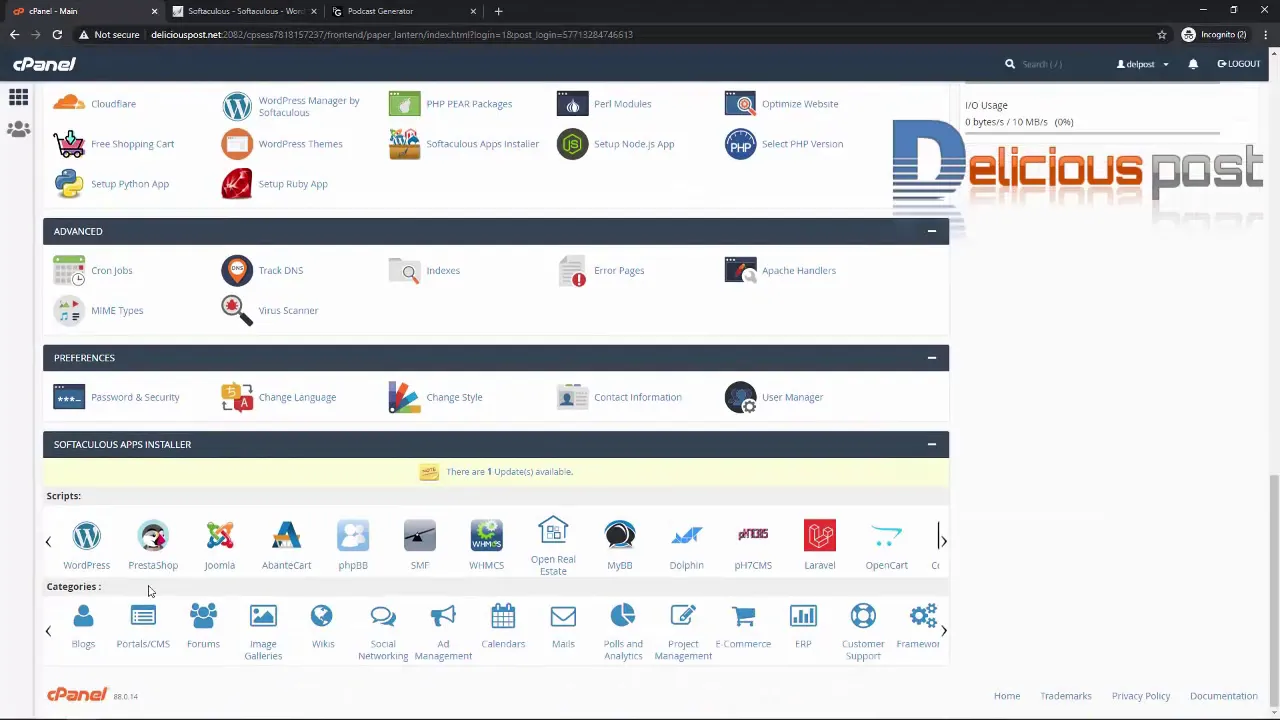
Task: Switch to the Softaculous browser tab
Action: point(244,11)
